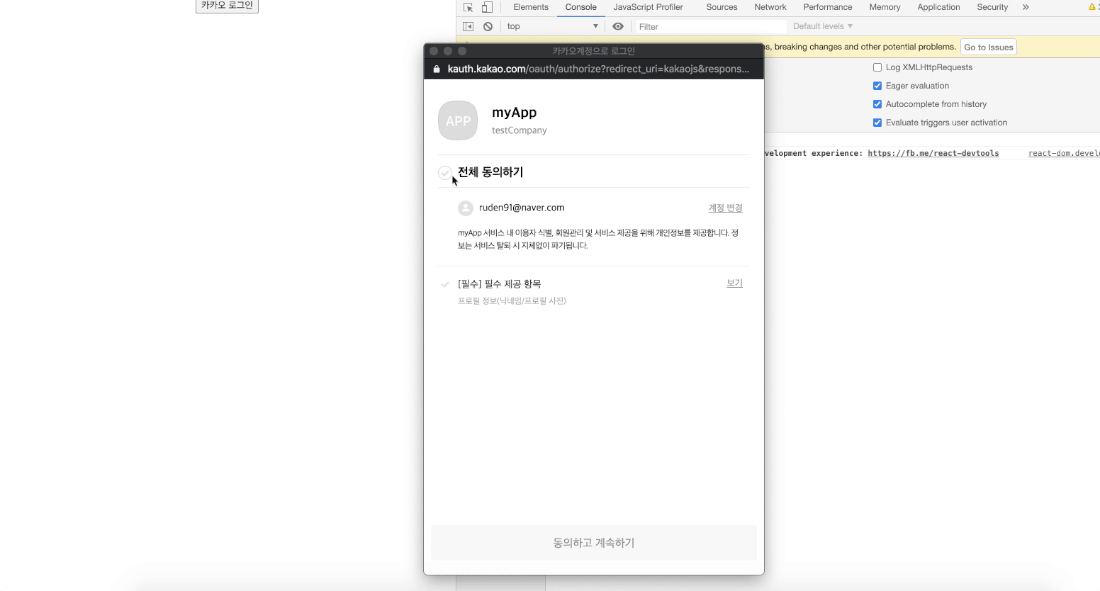The width and height of the screenshot is (1100, 591).
Task: Create live expression with eye icon
Action: coord(617,27)
